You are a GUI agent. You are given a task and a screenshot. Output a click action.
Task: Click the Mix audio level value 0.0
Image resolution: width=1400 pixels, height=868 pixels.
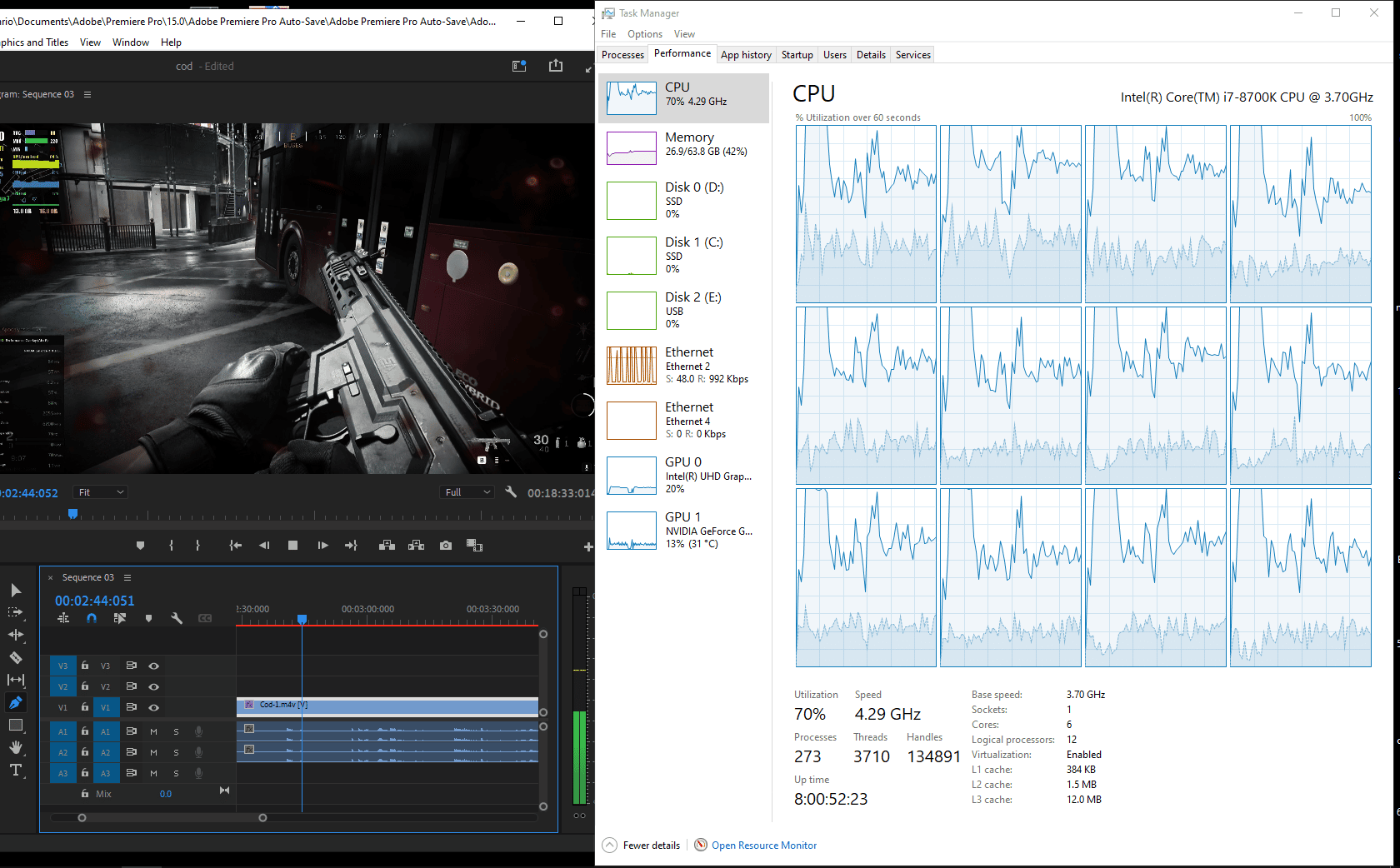(166, 794)
